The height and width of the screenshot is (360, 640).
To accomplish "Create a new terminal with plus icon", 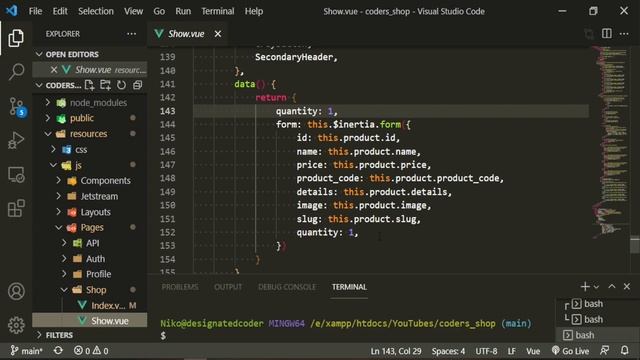I will [x=584, y=287].
